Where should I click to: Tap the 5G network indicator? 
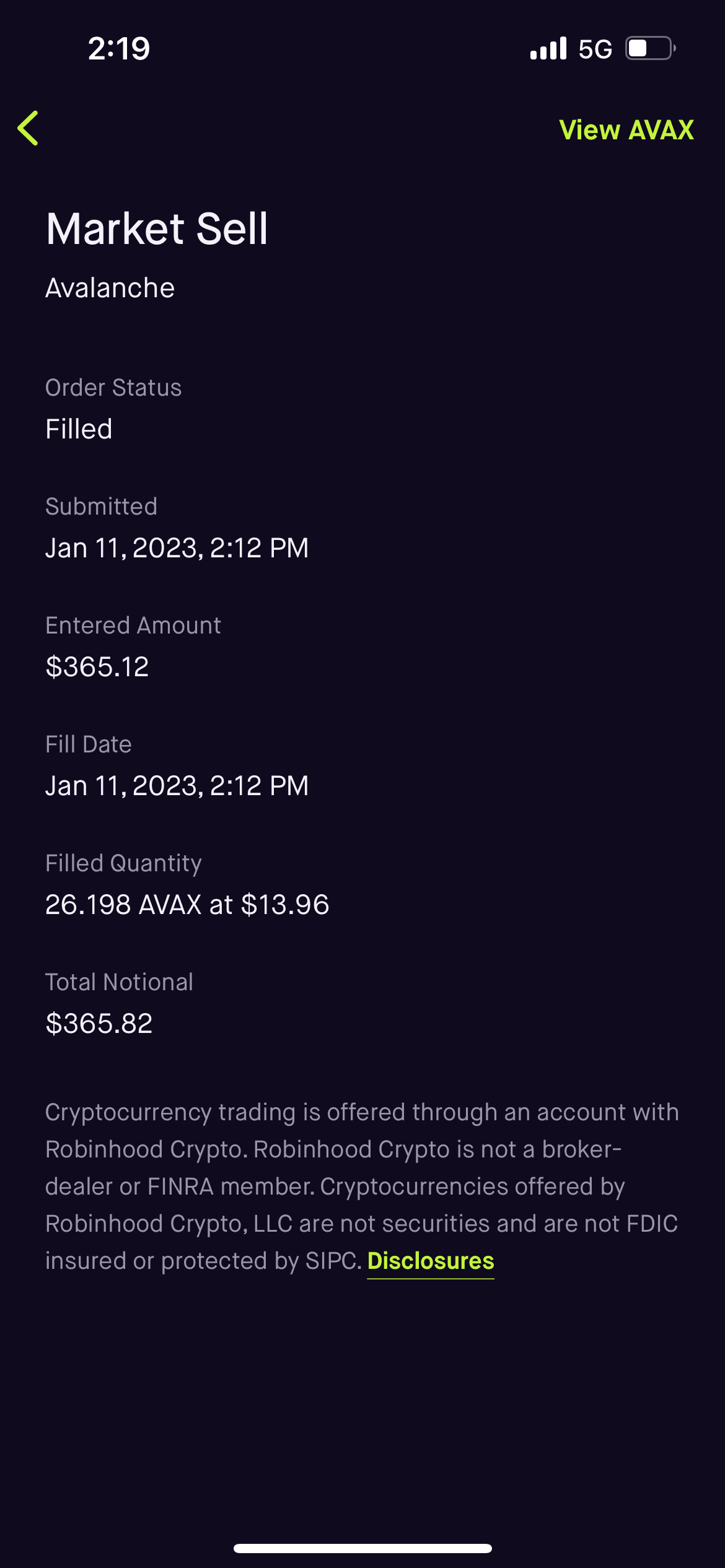[x=595, y=49]
